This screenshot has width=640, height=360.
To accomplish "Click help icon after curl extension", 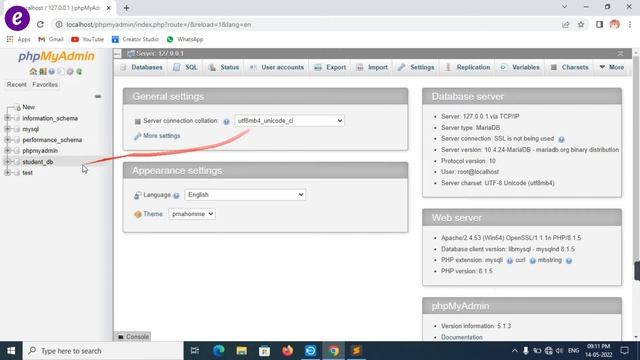I will pos(532,260).
